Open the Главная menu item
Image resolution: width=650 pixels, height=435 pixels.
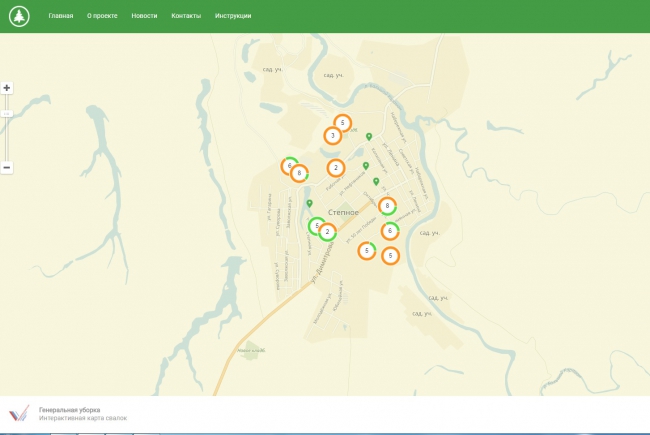click(61, 17)
